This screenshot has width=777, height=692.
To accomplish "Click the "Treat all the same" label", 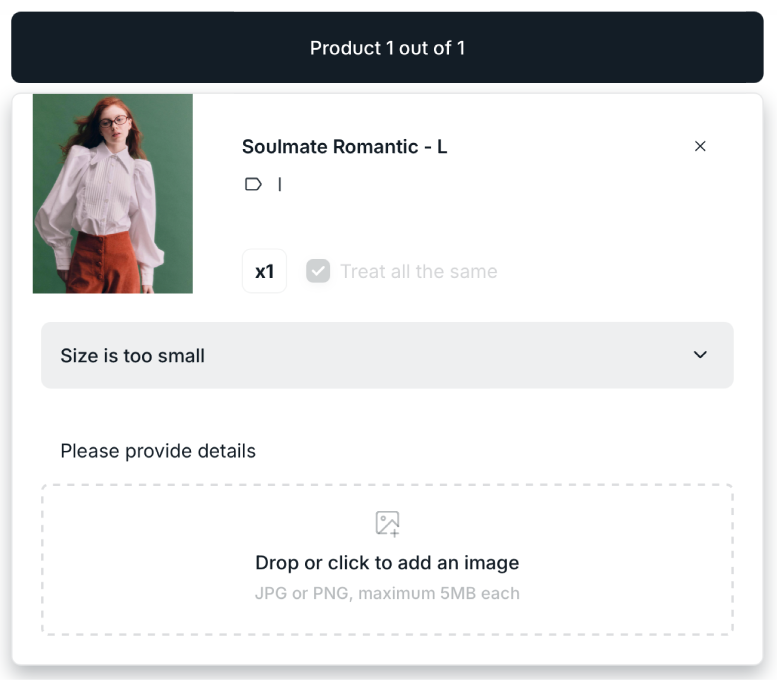I will [x=418, y=271].
